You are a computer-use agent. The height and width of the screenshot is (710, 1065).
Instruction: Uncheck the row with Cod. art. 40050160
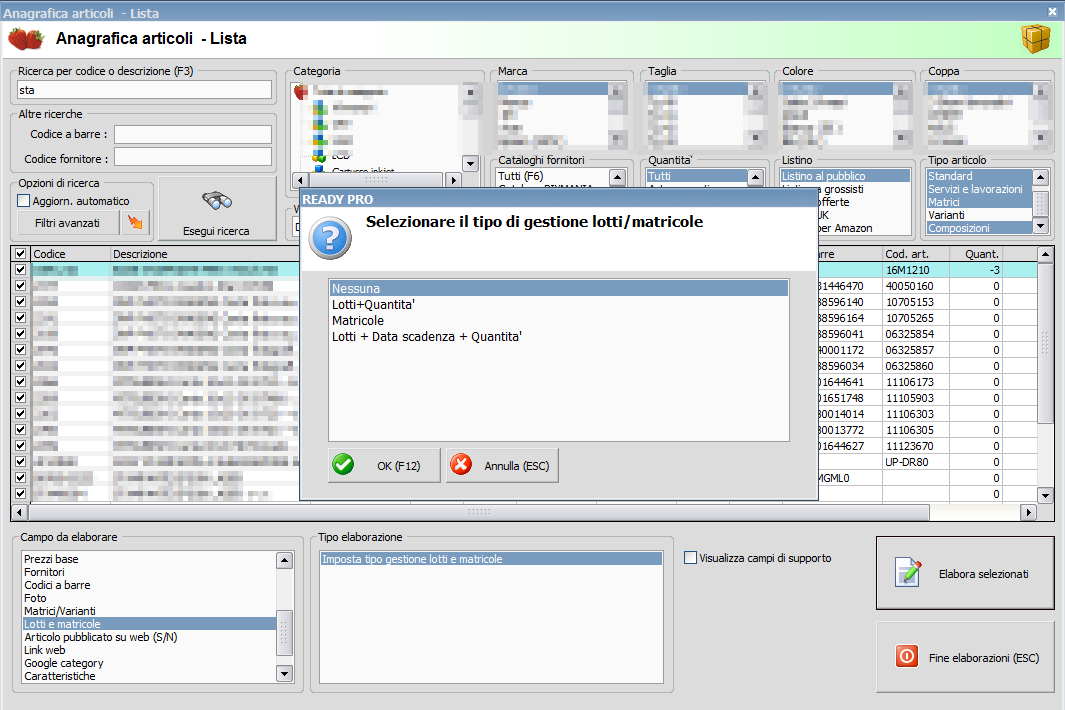pos(20,286)
